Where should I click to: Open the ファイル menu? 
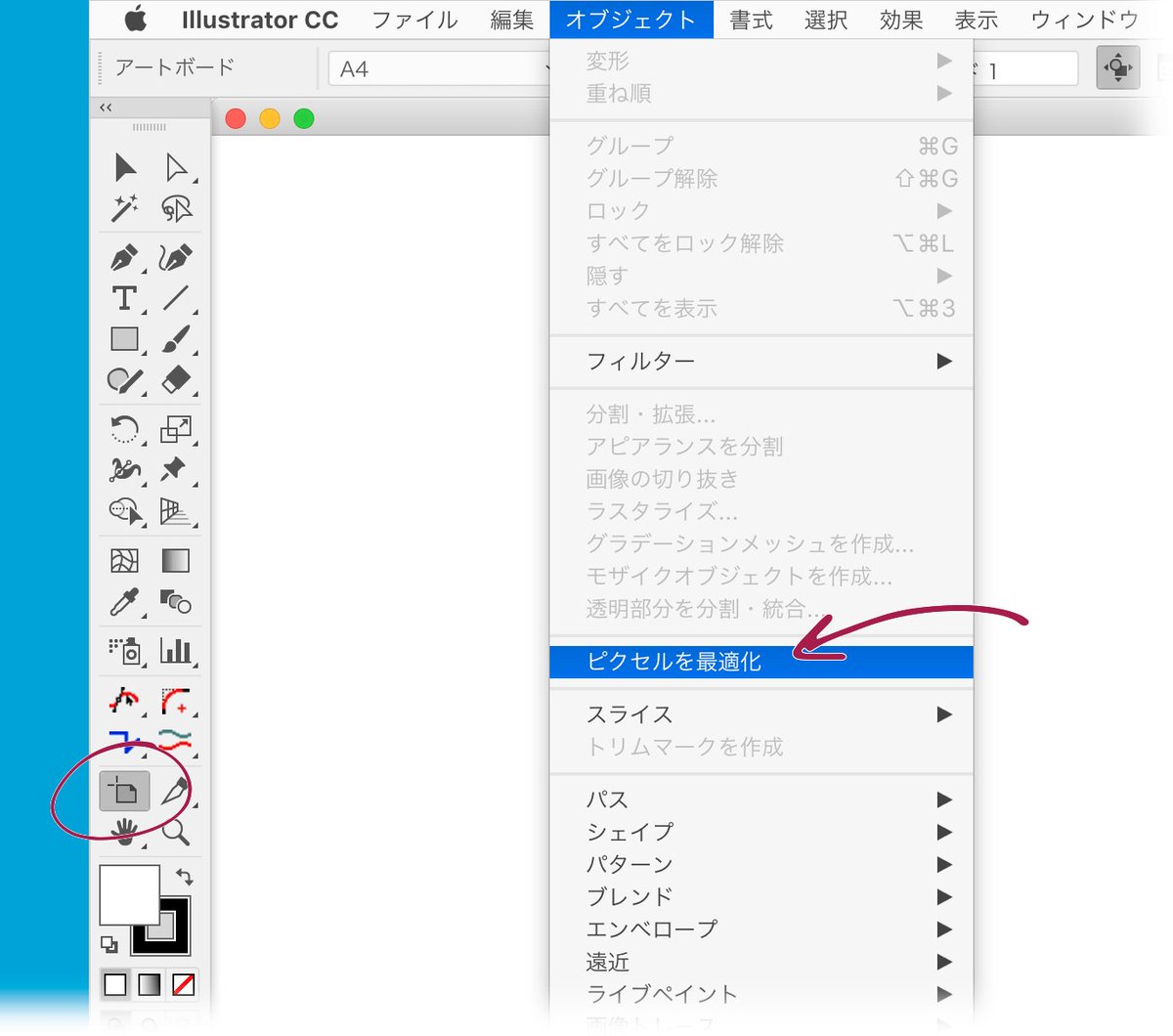pyautogui.click(x=415, y=20)
